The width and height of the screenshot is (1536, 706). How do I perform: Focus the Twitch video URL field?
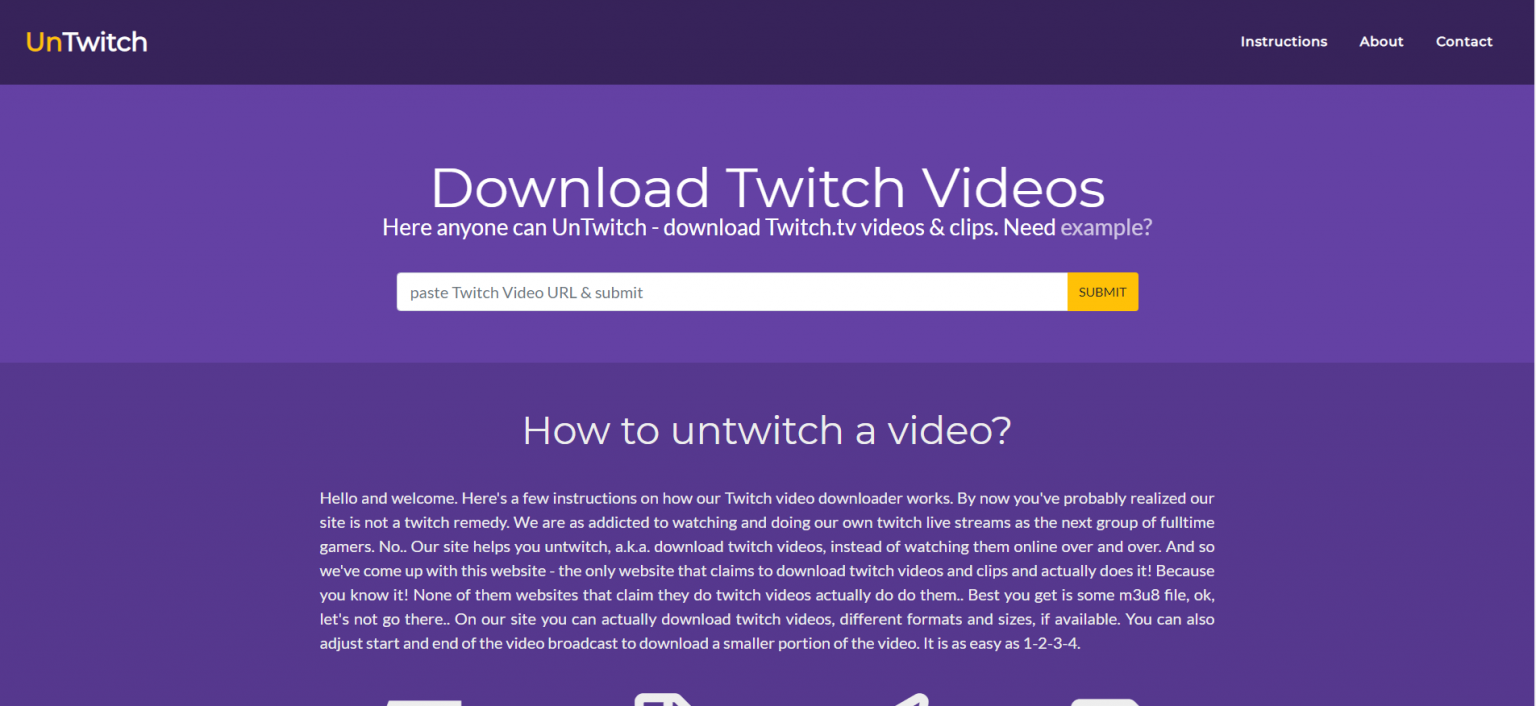[x=731, y=292]
